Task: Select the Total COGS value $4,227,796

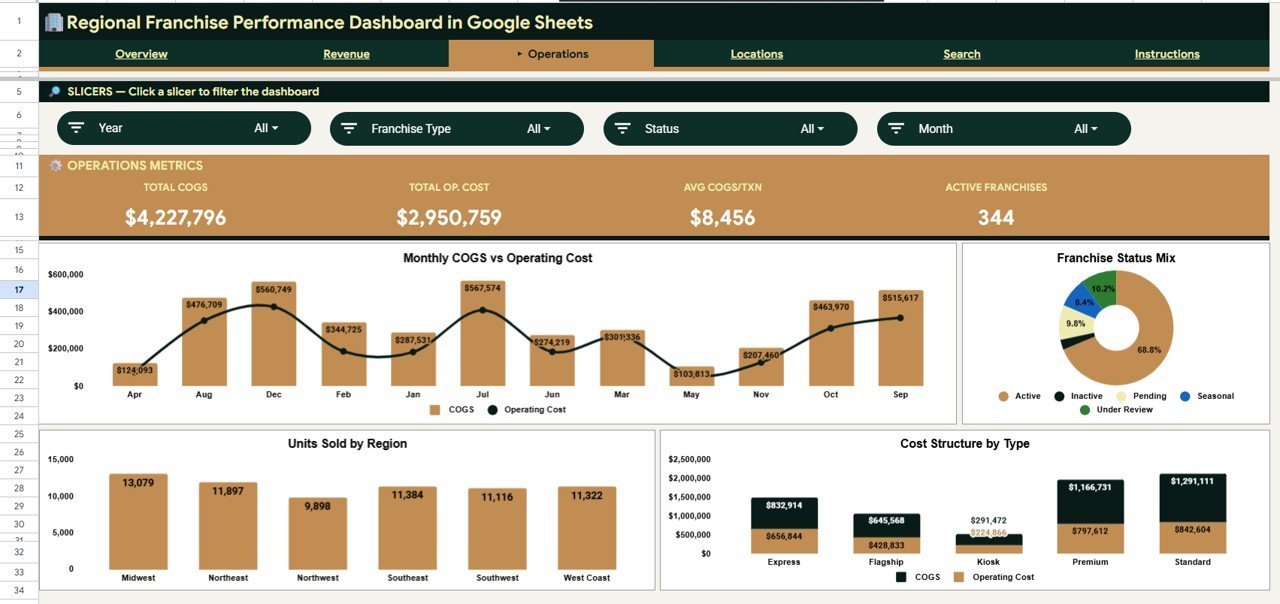Action: [x=176, y=217]
